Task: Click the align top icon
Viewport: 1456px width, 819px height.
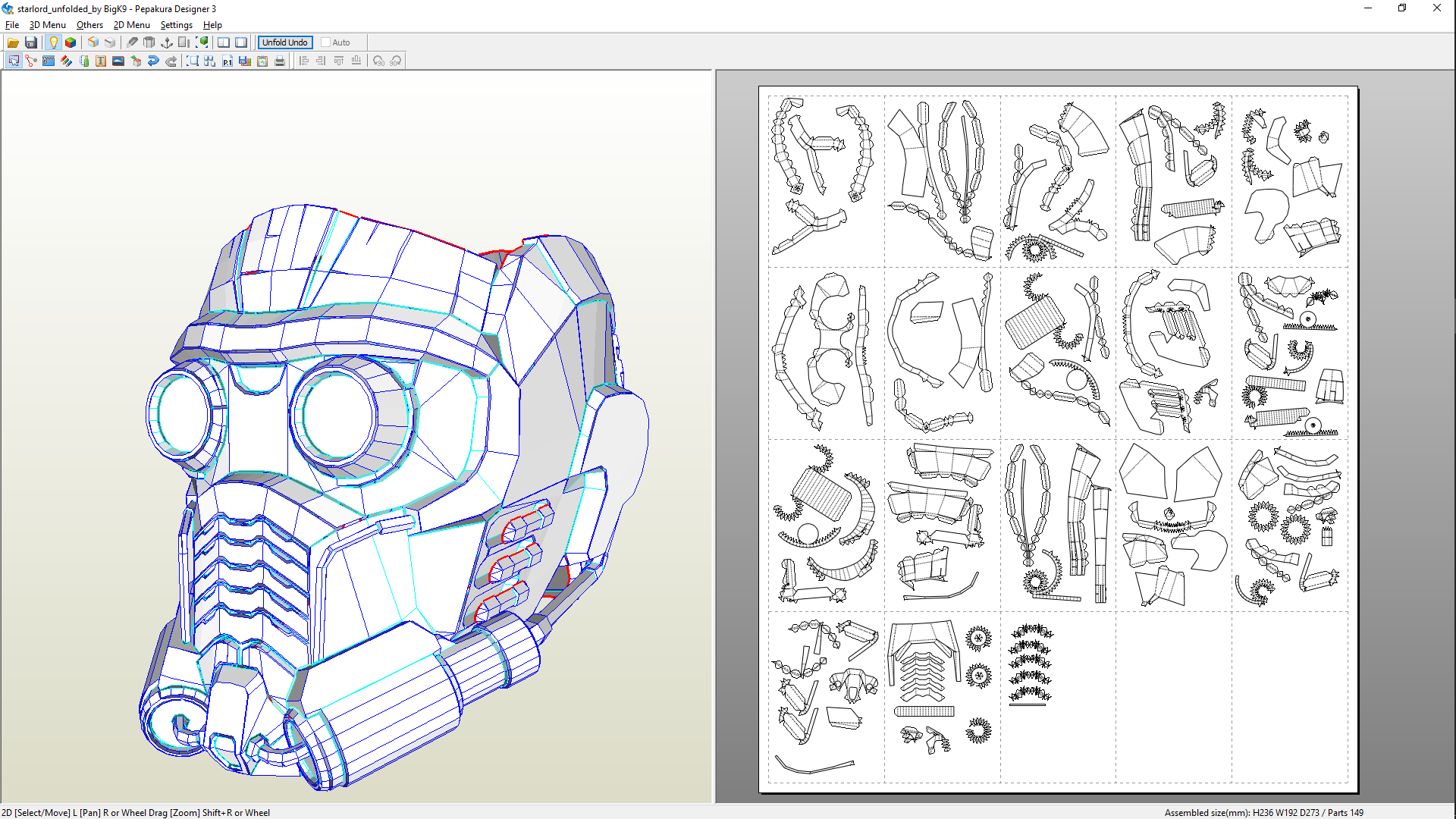Action: 338,61
